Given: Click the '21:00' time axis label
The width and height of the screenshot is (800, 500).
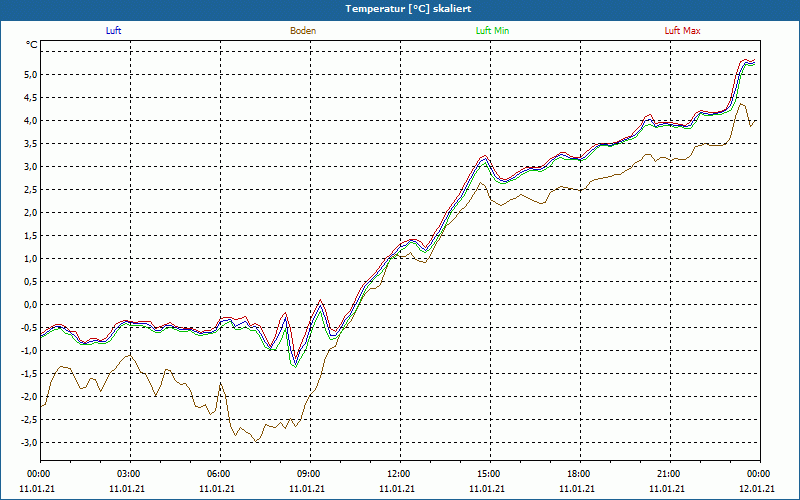Looking at the screenshot, I should tap(670, 474).
